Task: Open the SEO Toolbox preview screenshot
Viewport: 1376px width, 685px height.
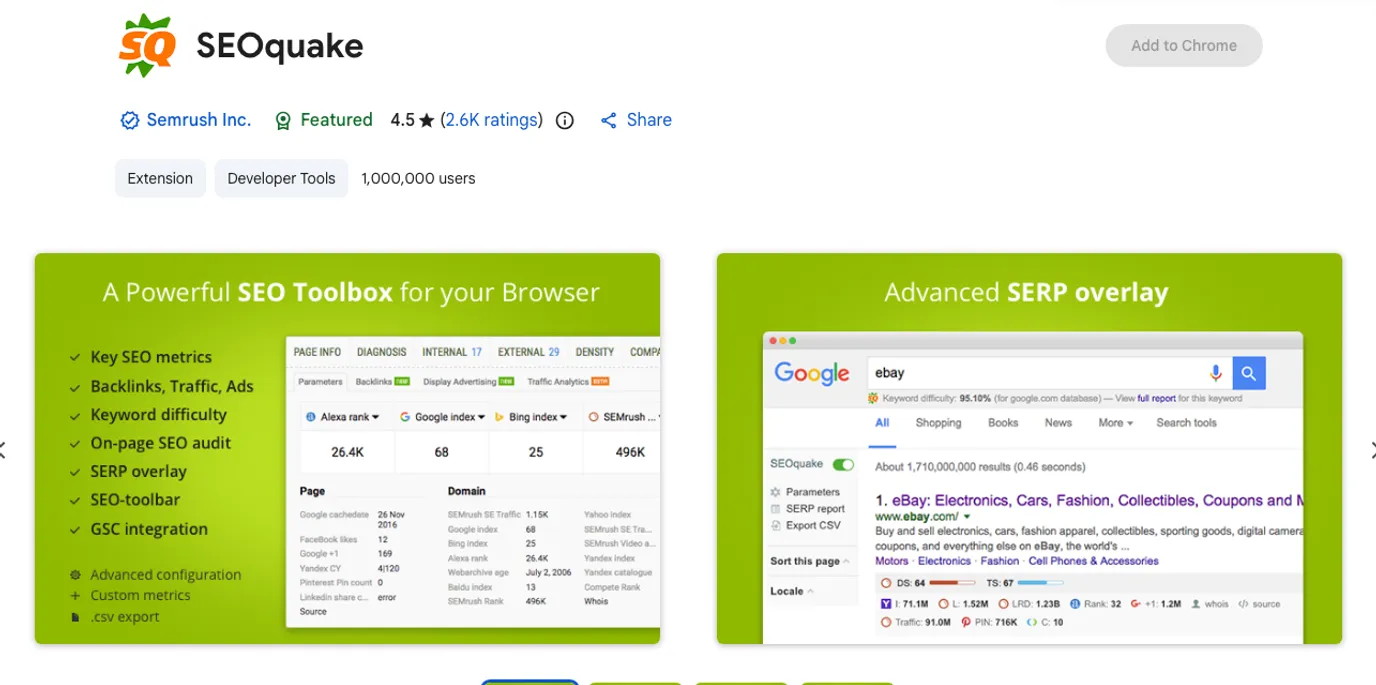Action: coord(347,448)
